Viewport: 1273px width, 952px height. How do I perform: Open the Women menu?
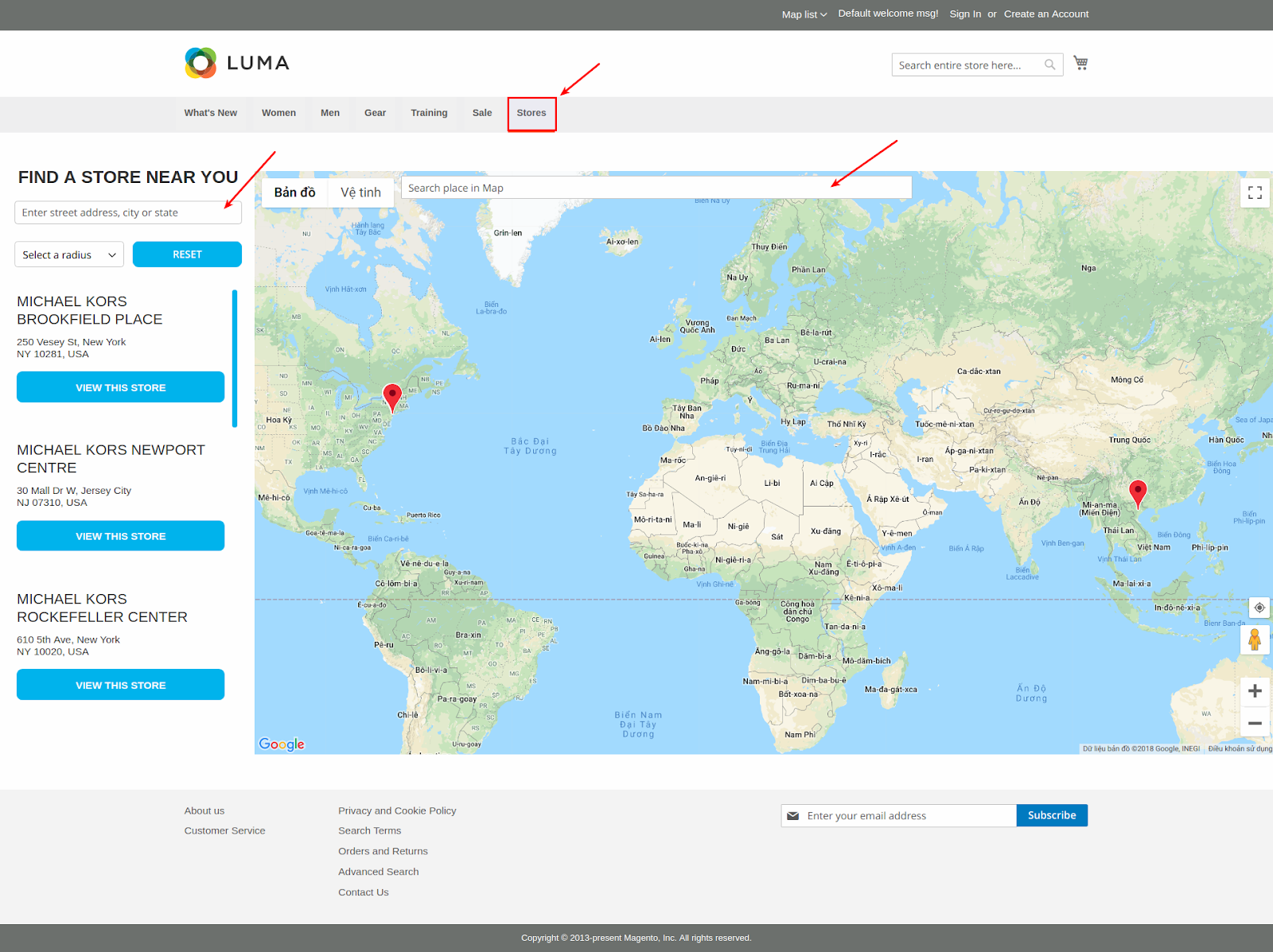click(x=278, y=113)
